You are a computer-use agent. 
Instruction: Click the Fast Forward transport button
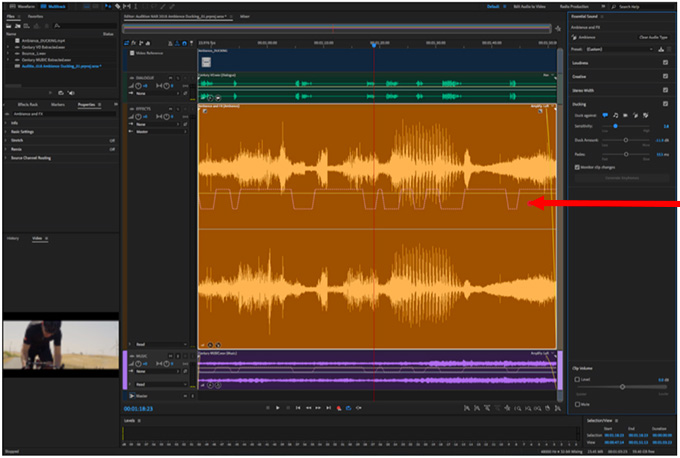(x=318, y=408)
